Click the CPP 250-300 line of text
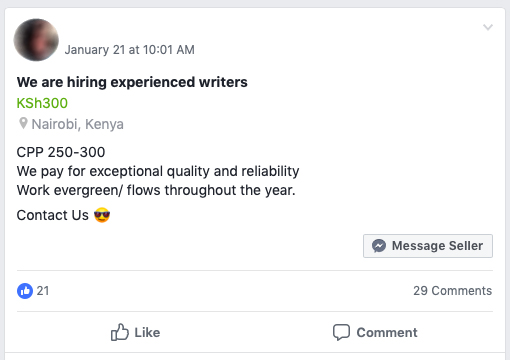This screenshot has height=360, width=510. tap(61, 152)
